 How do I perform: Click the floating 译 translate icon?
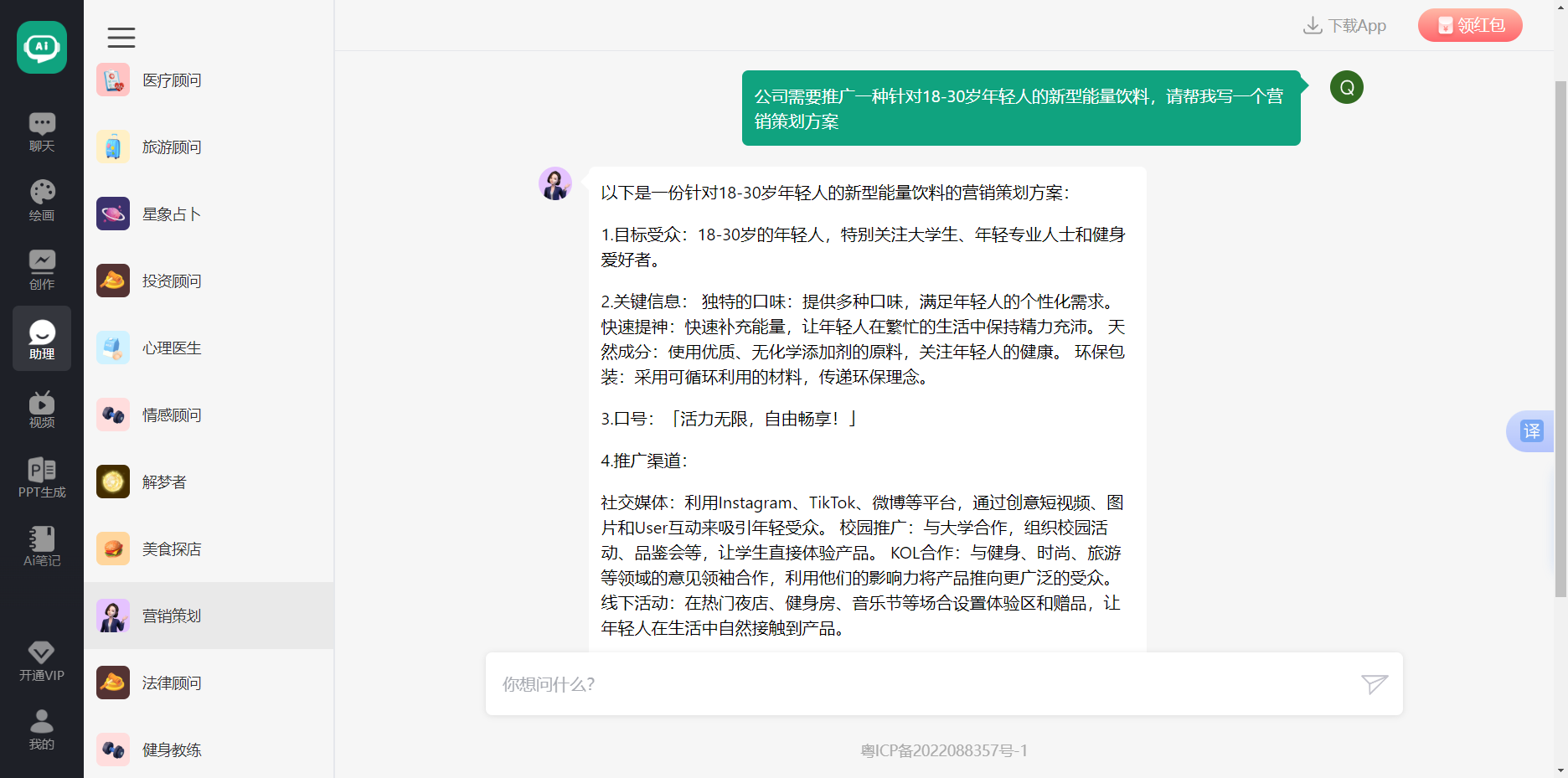point(1530,431)
